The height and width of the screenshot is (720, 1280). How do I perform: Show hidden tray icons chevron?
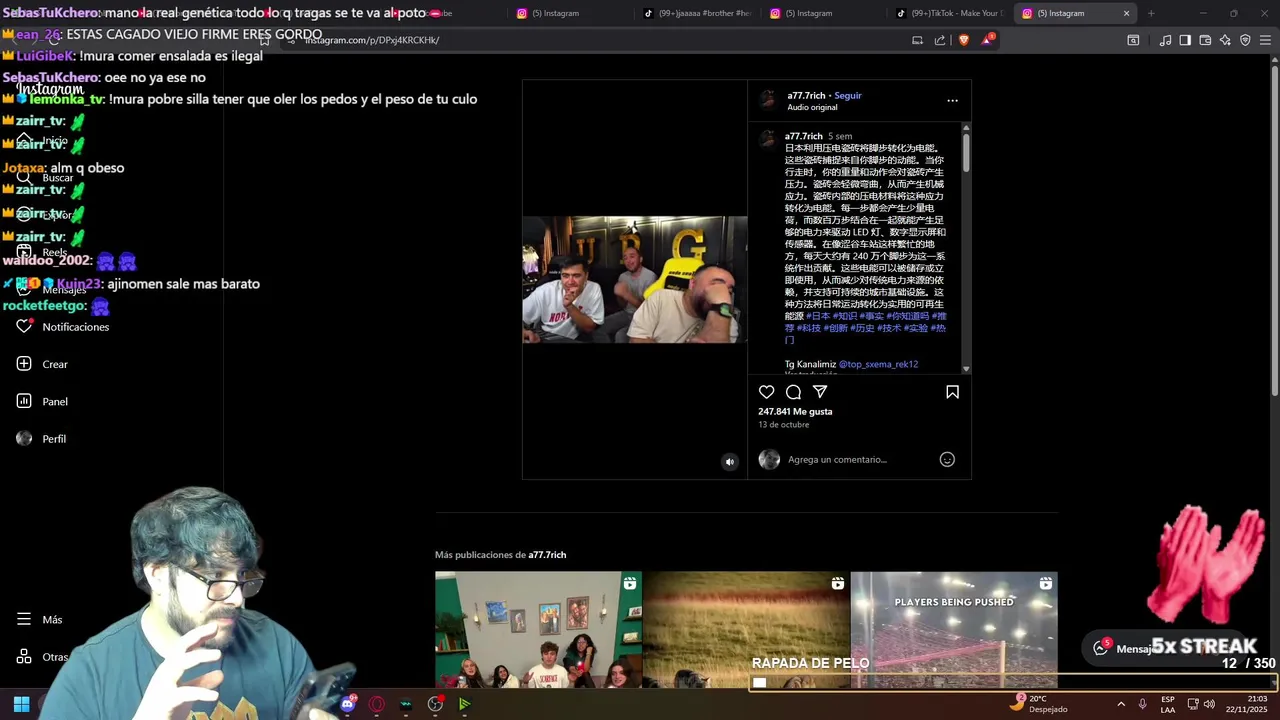pos(1120,704)
